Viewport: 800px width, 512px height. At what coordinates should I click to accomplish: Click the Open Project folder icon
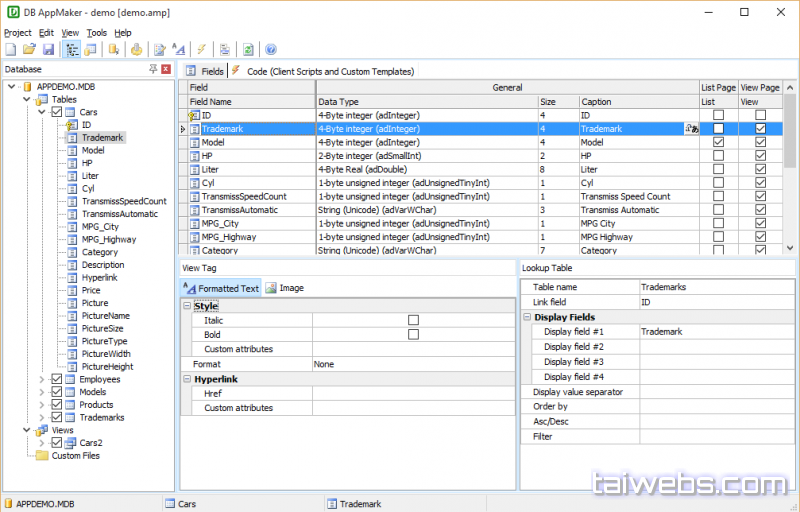pos(29,49)
